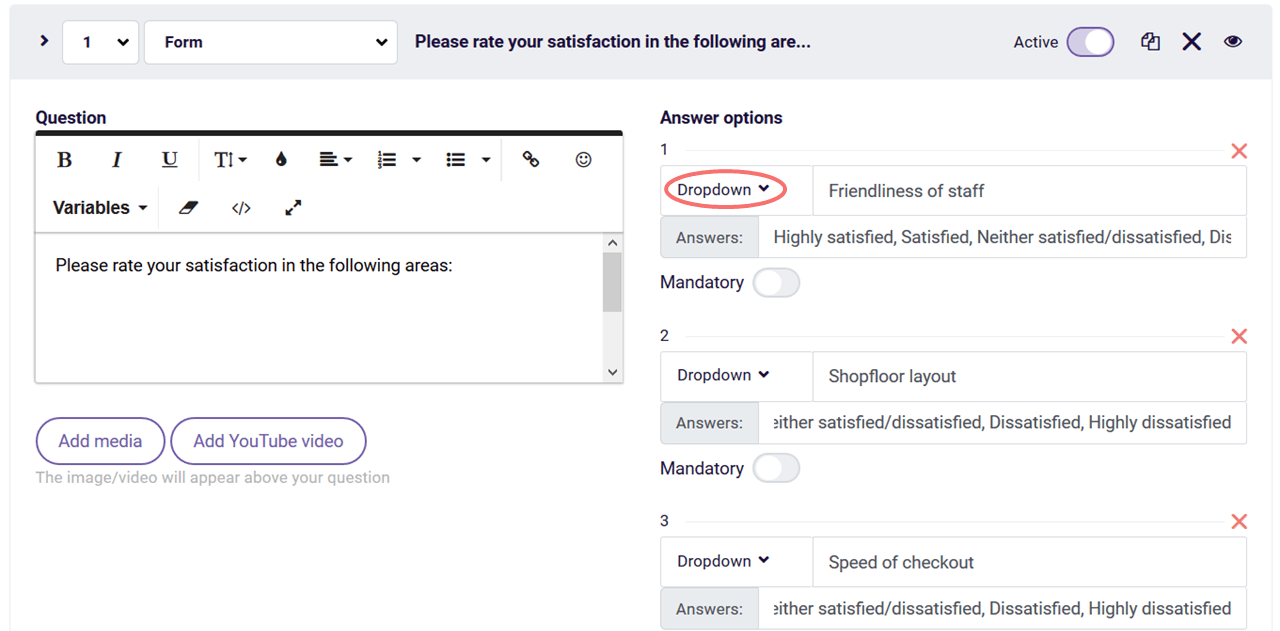This screenshot has width=1280, height=631.
Task: Enable Mandatory for Friendliness of staff
Action: coord(777,283)
